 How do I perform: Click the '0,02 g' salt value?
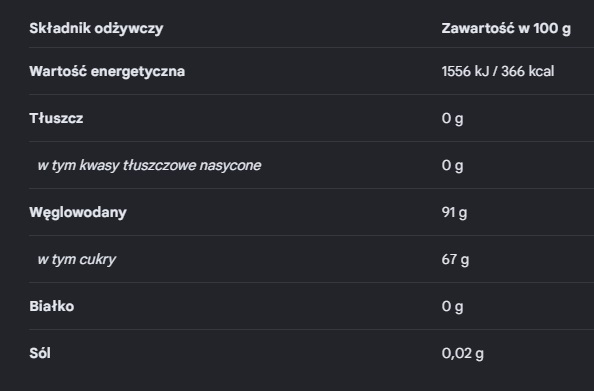coord(463,353)
